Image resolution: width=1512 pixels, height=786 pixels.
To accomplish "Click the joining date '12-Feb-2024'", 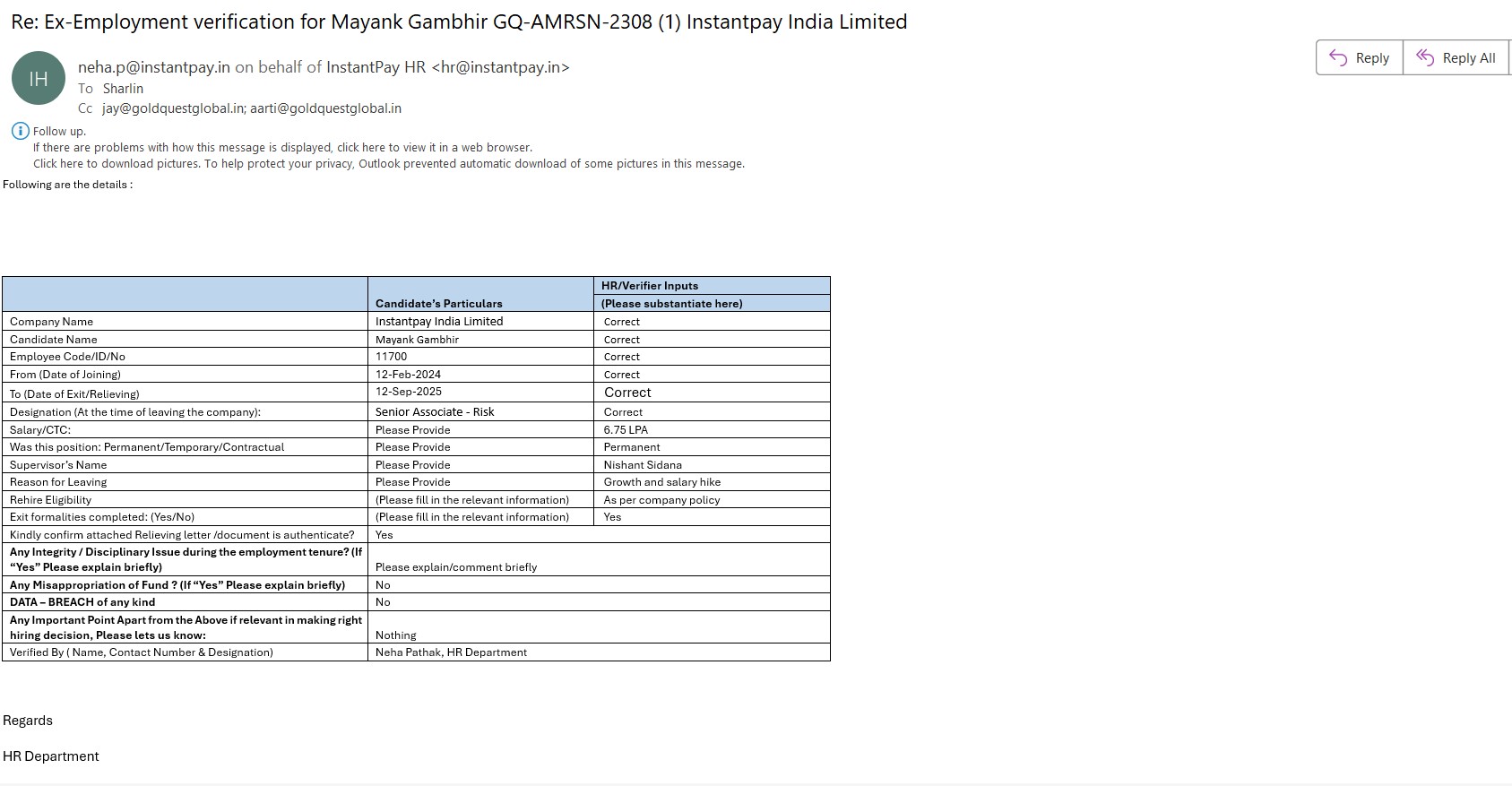I will 409,375.
